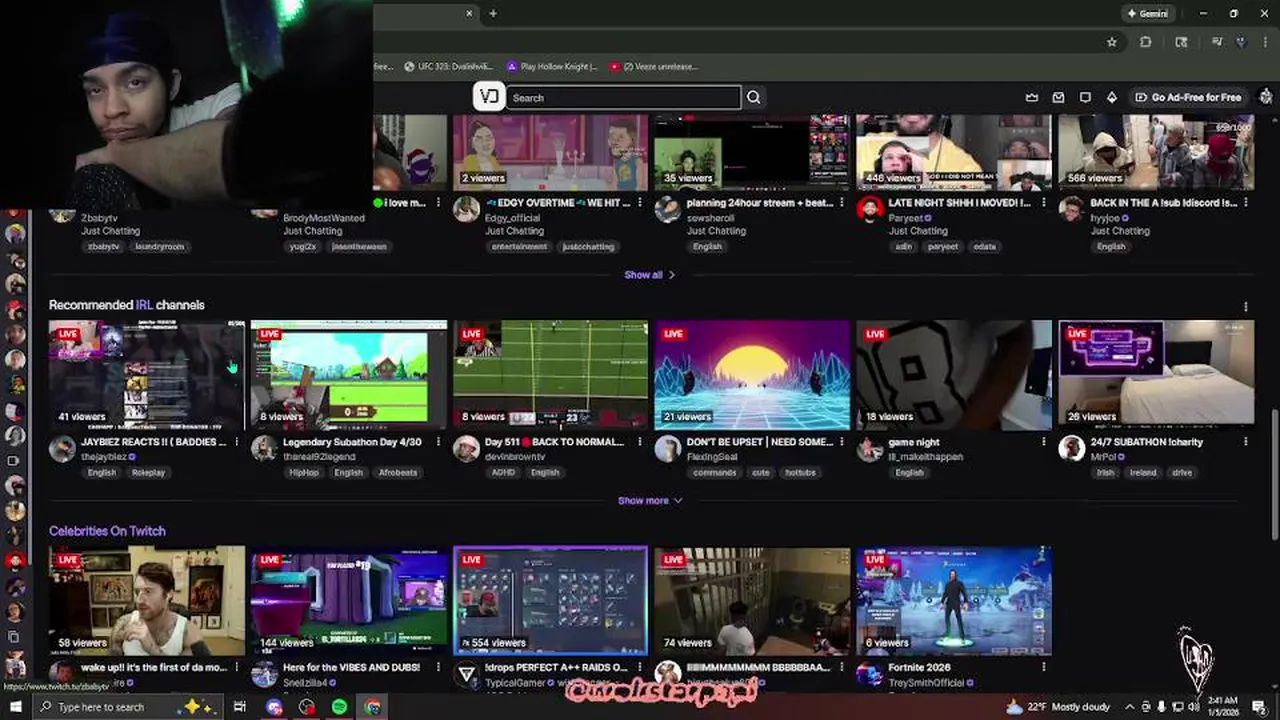Image resolution: width=1280 pixels, height=720 pixels.
Task: Open a new browser tab
Action: click(493, 13)
